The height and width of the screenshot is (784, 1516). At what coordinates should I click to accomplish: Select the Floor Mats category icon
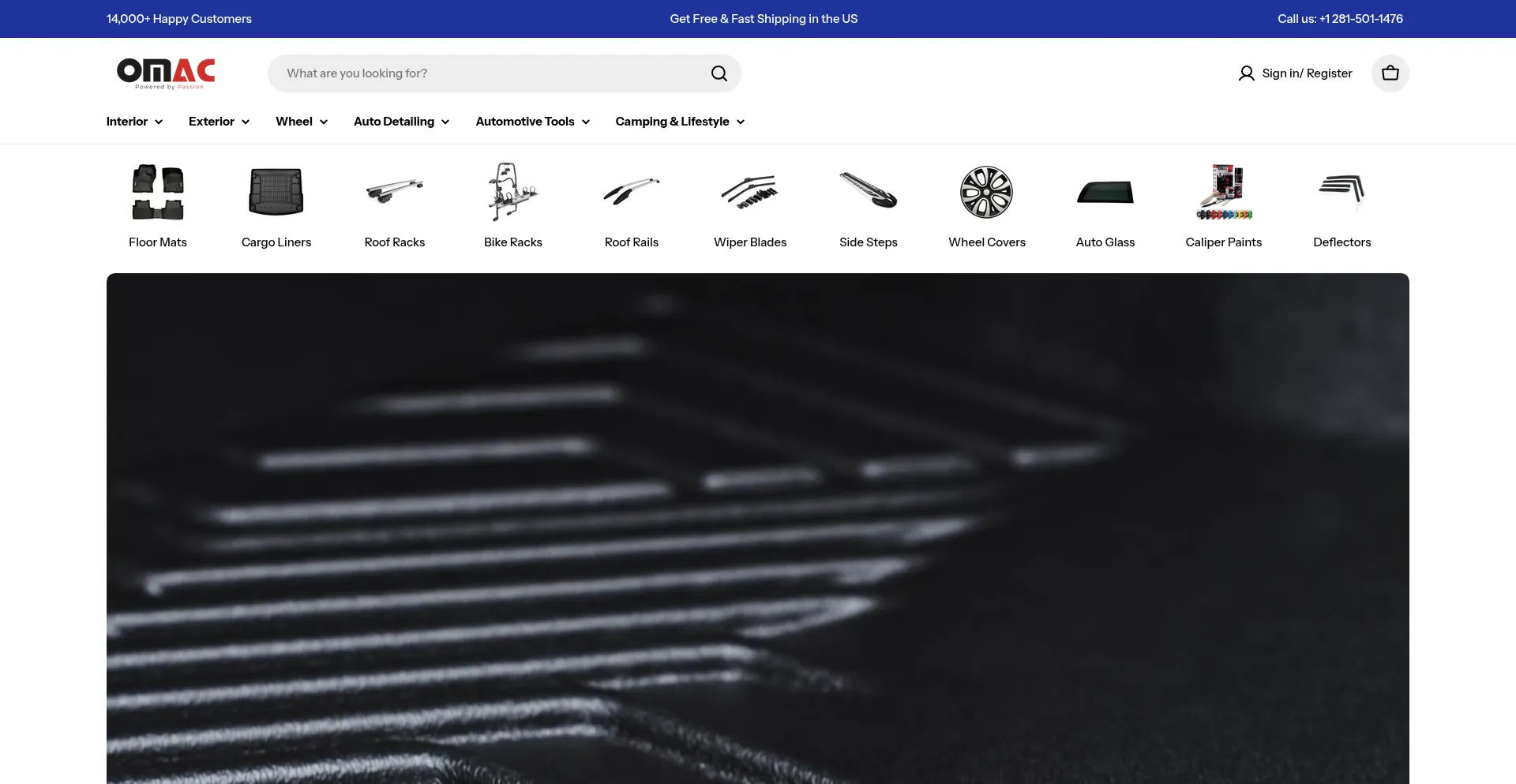point(158,192)
